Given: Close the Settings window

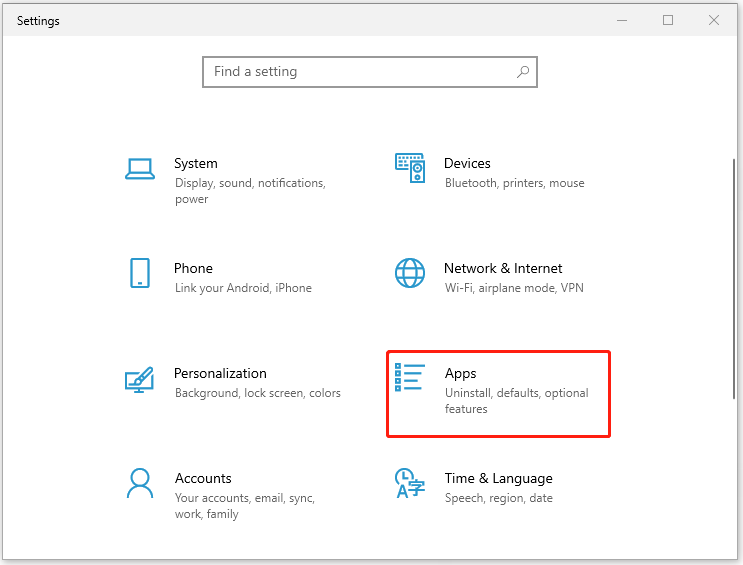Looking at the screenshot, I should click(x=714, y=20).
